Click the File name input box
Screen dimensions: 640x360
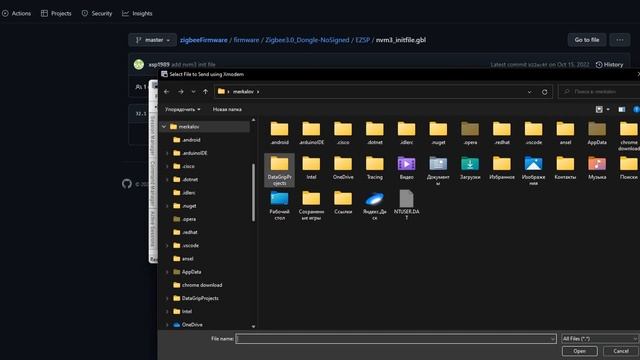[396, 339]
